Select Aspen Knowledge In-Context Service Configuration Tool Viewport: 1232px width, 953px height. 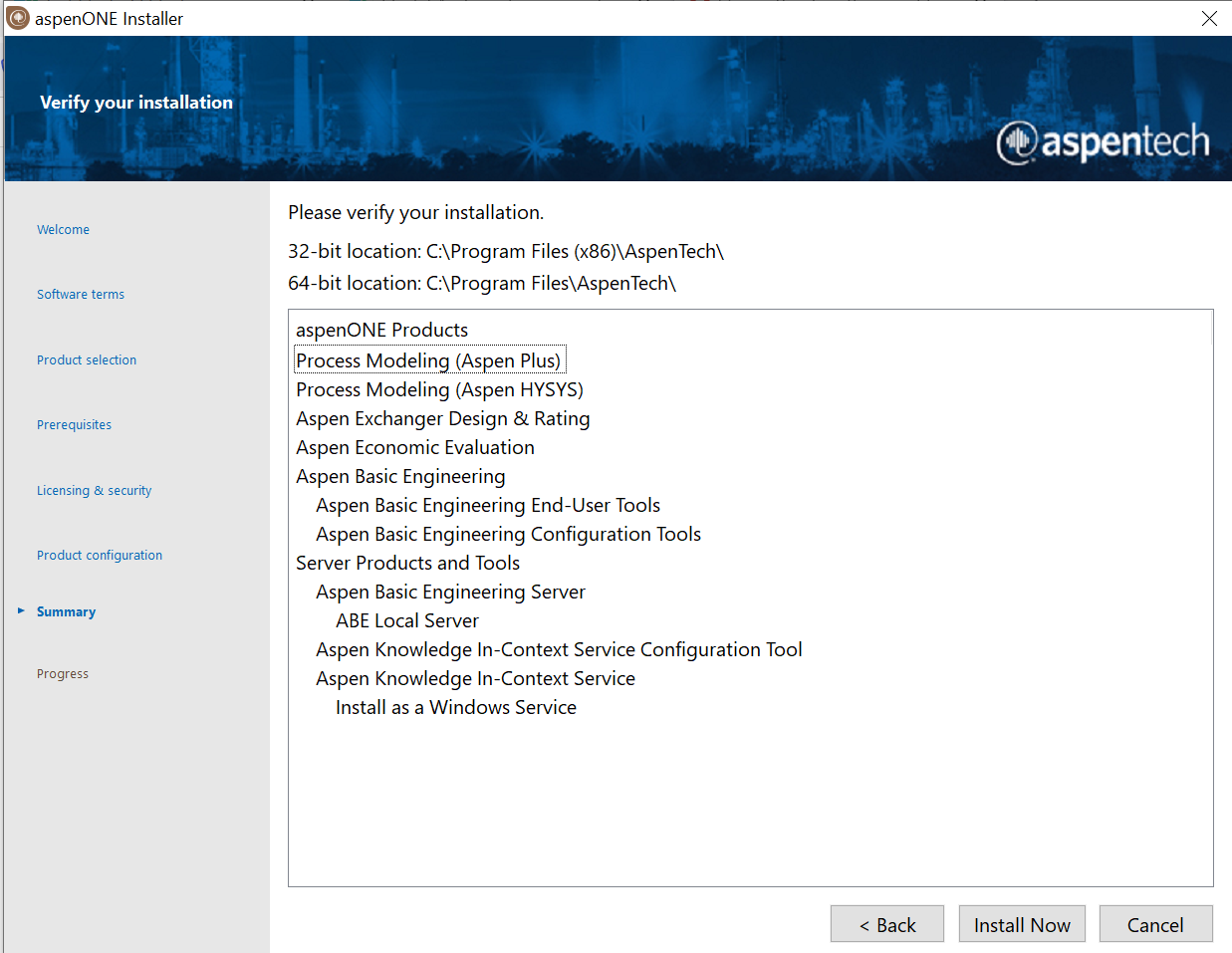click(559, 649)
